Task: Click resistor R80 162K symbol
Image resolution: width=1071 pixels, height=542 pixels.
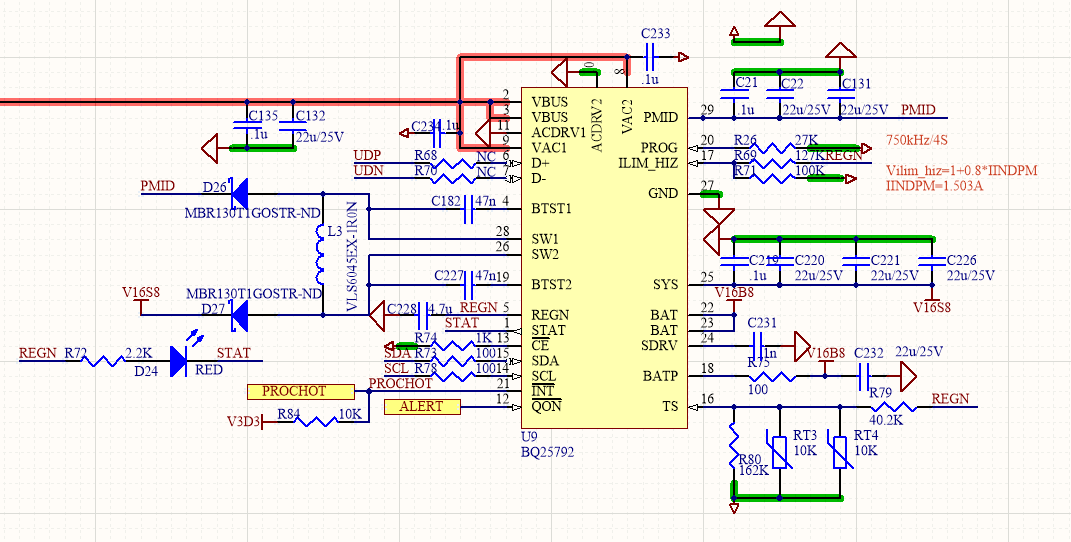Action: click(734, 445)
